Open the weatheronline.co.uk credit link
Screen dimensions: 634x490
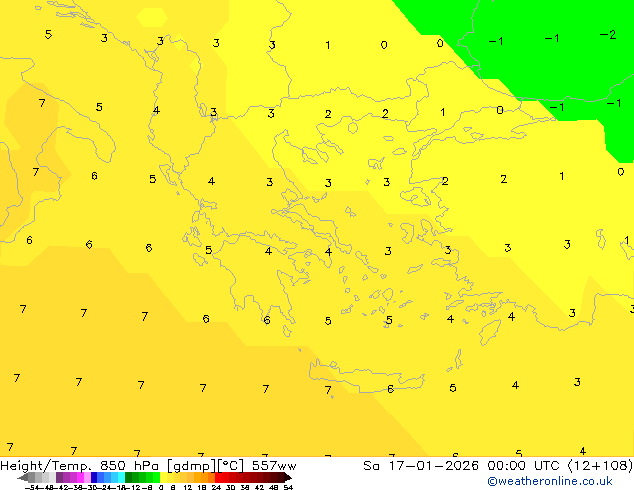[550, 481]
